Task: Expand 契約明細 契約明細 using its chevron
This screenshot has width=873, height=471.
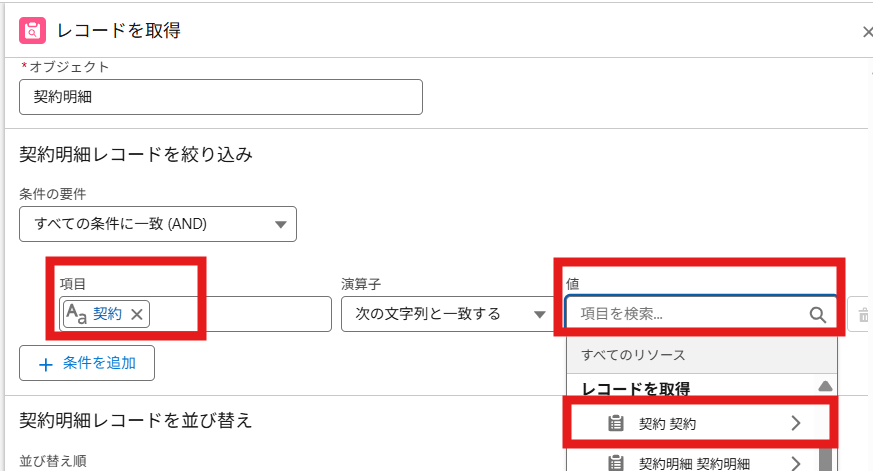Action: [795, 462]
